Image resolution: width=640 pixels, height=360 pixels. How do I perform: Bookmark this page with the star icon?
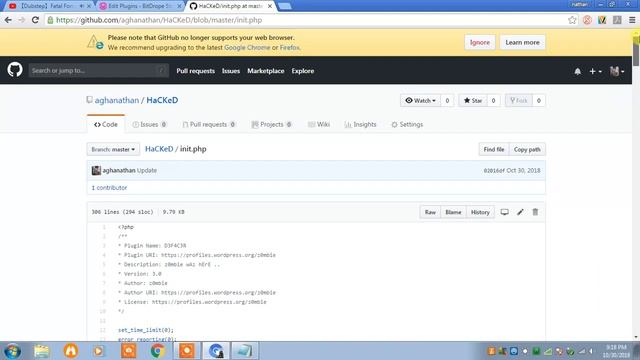click(572, 20)
